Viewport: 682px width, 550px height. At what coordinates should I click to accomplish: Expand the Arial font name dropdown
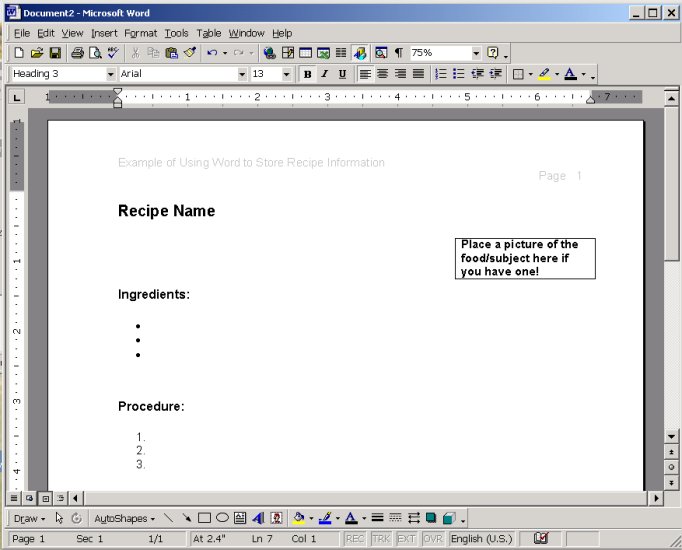(241, 74)
